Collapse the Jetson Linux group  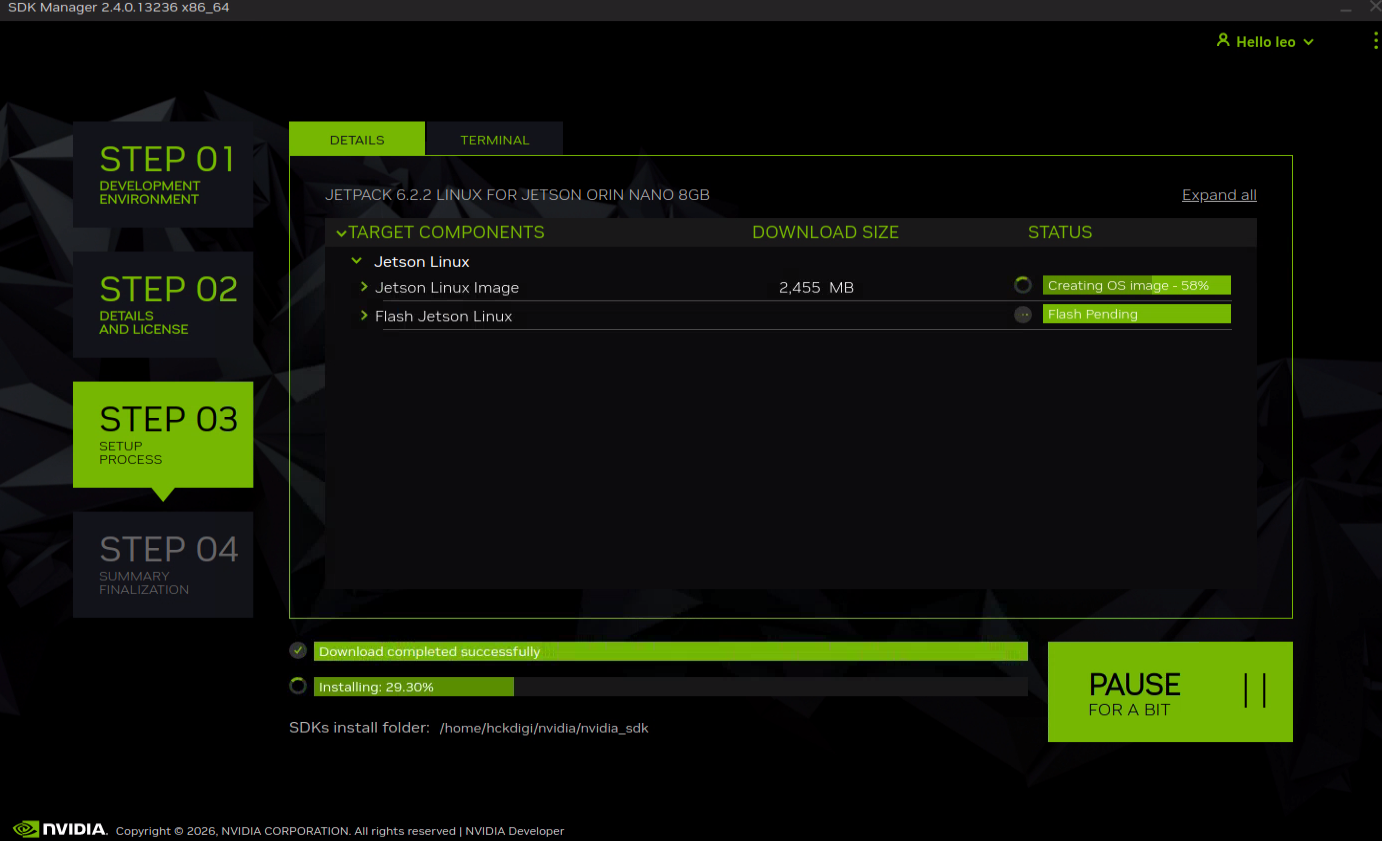click(357, 261)
